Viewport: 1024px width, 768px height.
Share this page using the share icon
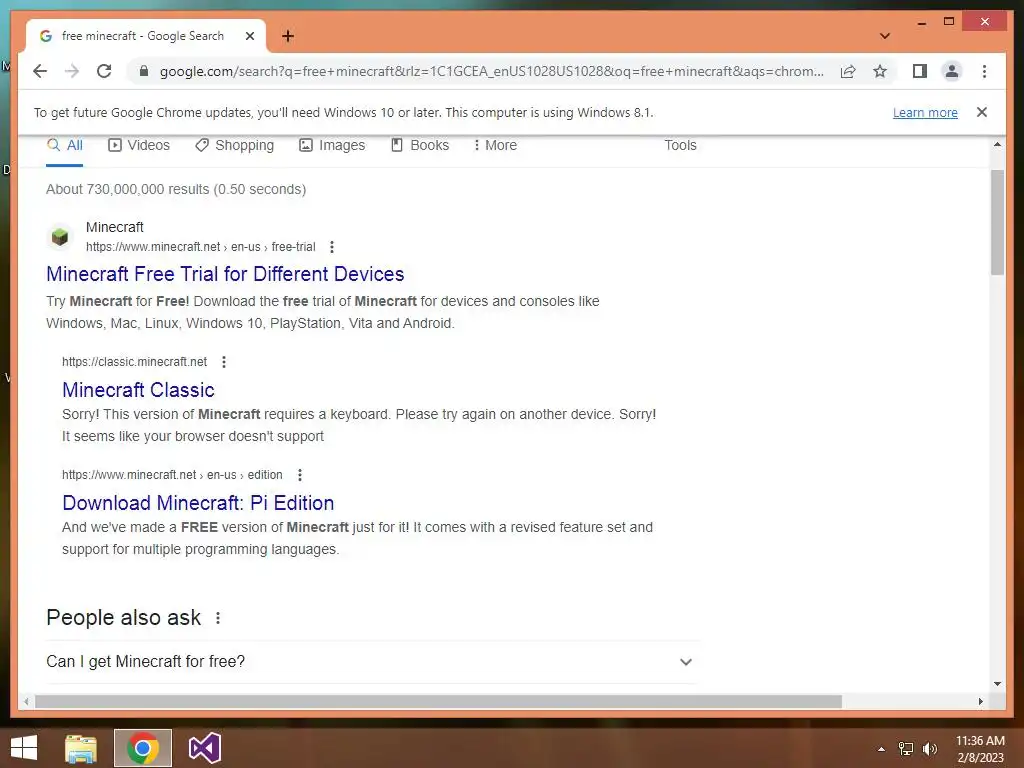[x=848, y=71]
